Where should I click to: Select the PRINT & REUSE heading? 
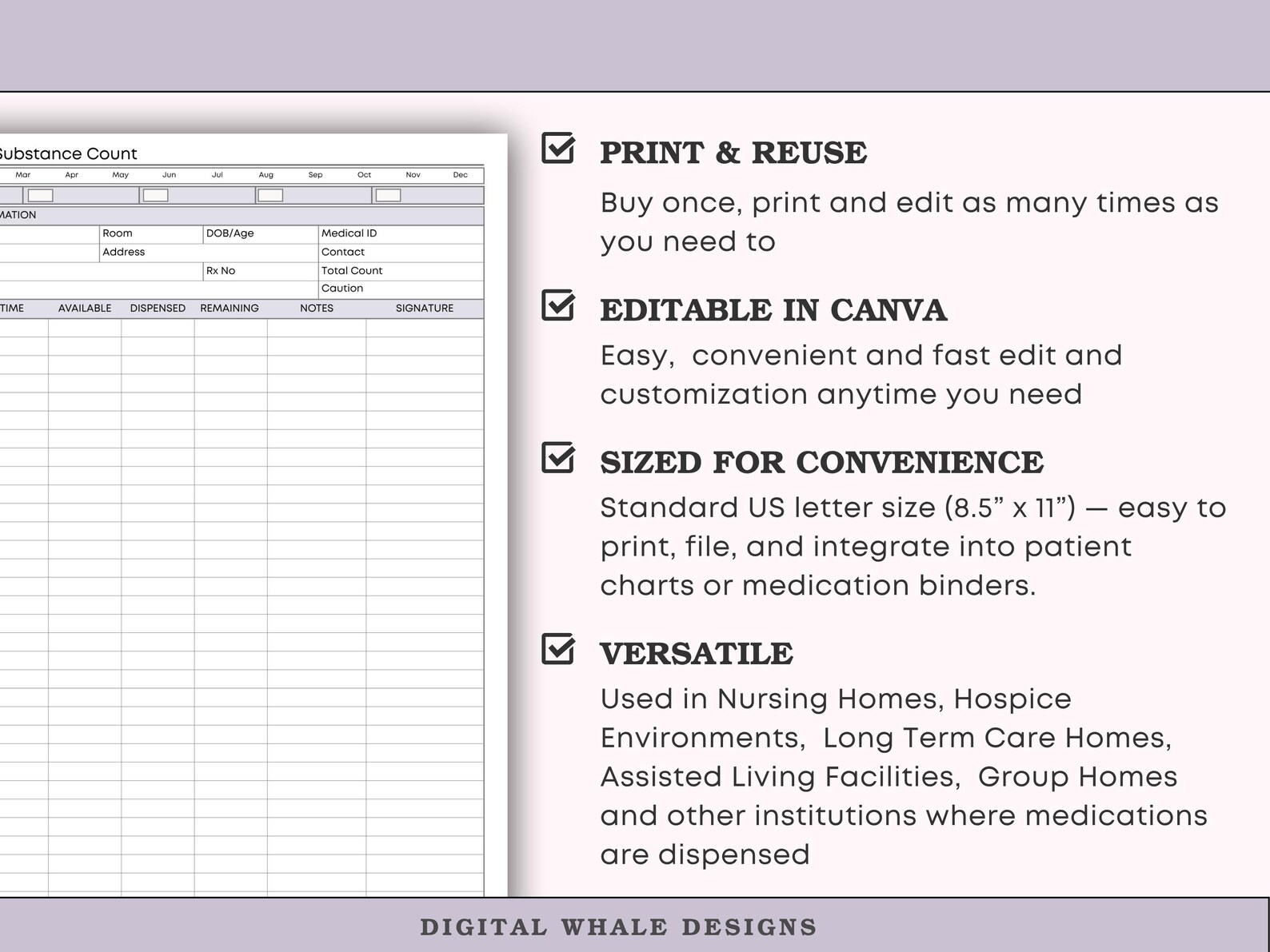tap(733, 153)
